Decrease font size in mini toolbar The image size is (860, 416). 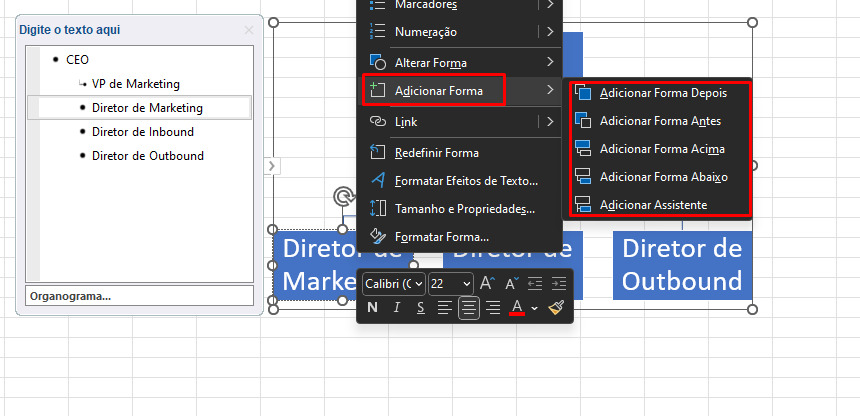[x=512, y=283]
